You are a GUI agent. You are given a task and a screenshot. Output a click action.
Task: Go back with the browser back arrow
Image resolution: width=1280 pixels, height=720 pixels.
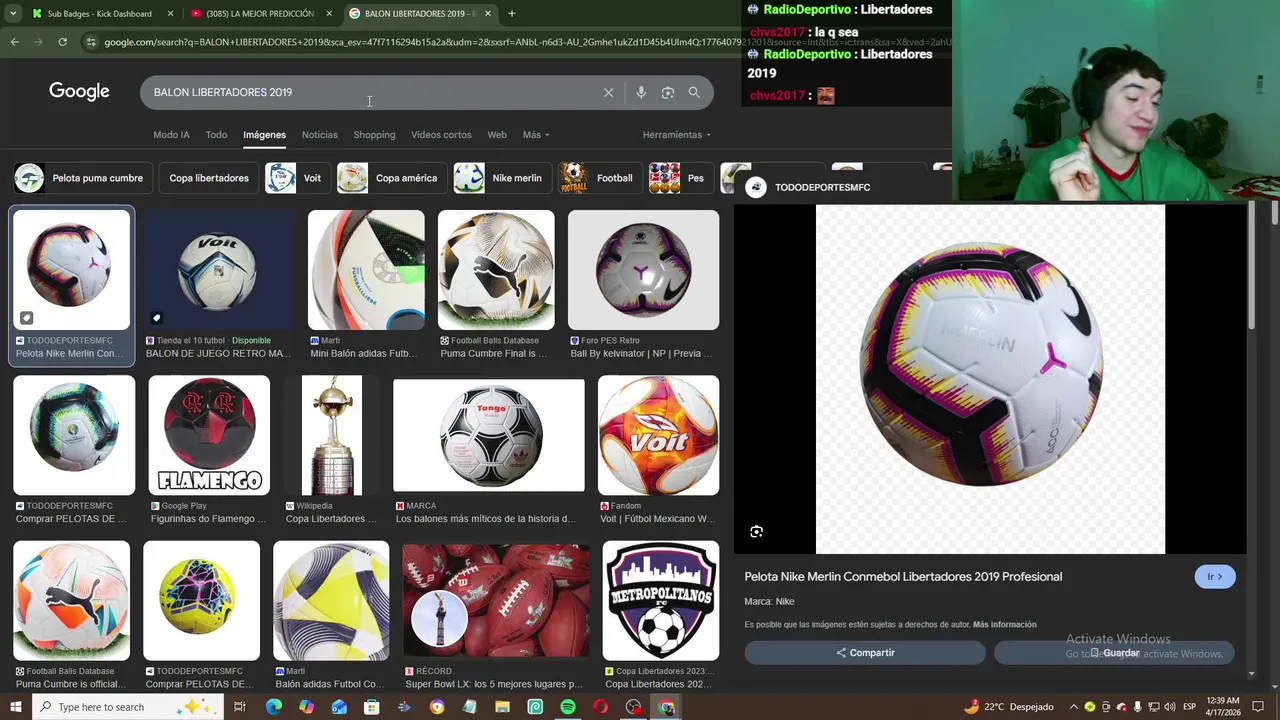[x=14, y=42]
